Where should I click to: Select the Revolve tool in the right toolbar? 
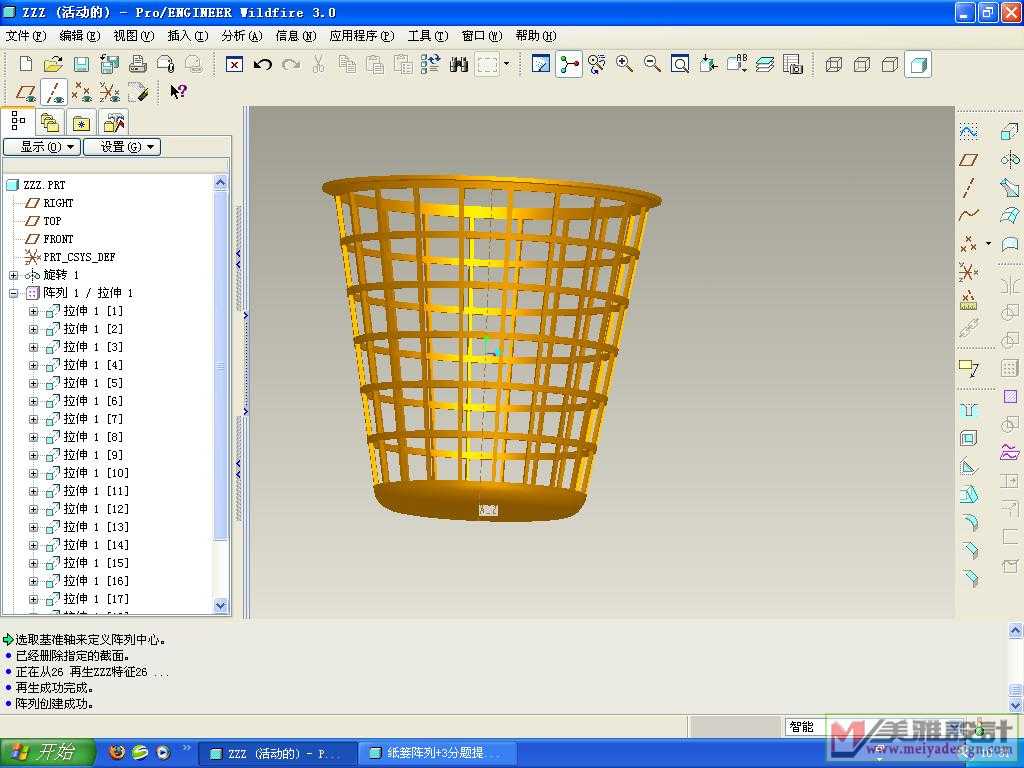click(1010, 159)
